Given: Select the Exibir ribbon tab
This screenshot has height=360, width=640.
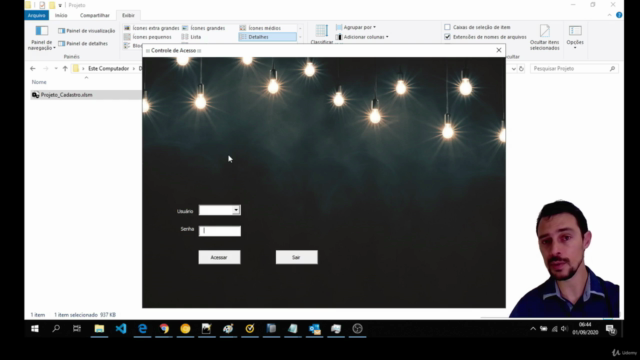Looking at the screenshot, I should pos(128,15).
